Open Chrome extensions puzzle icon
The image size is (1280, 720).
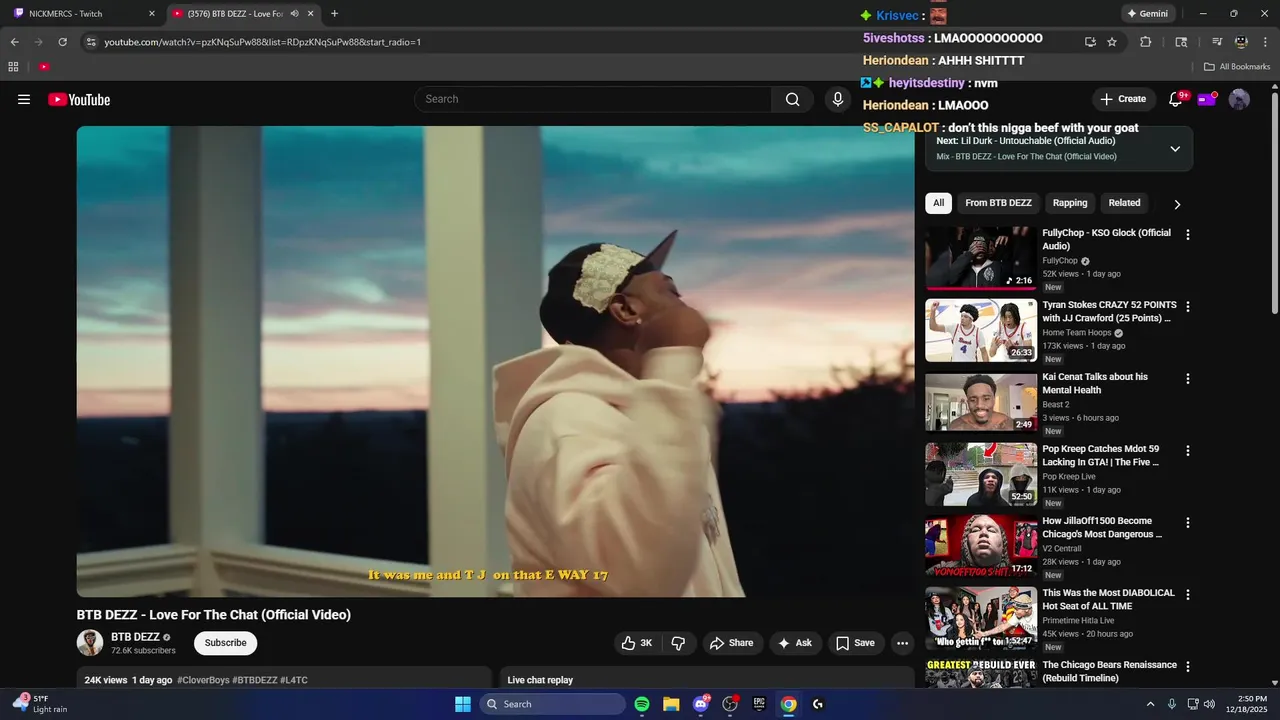coord(1146,42)
